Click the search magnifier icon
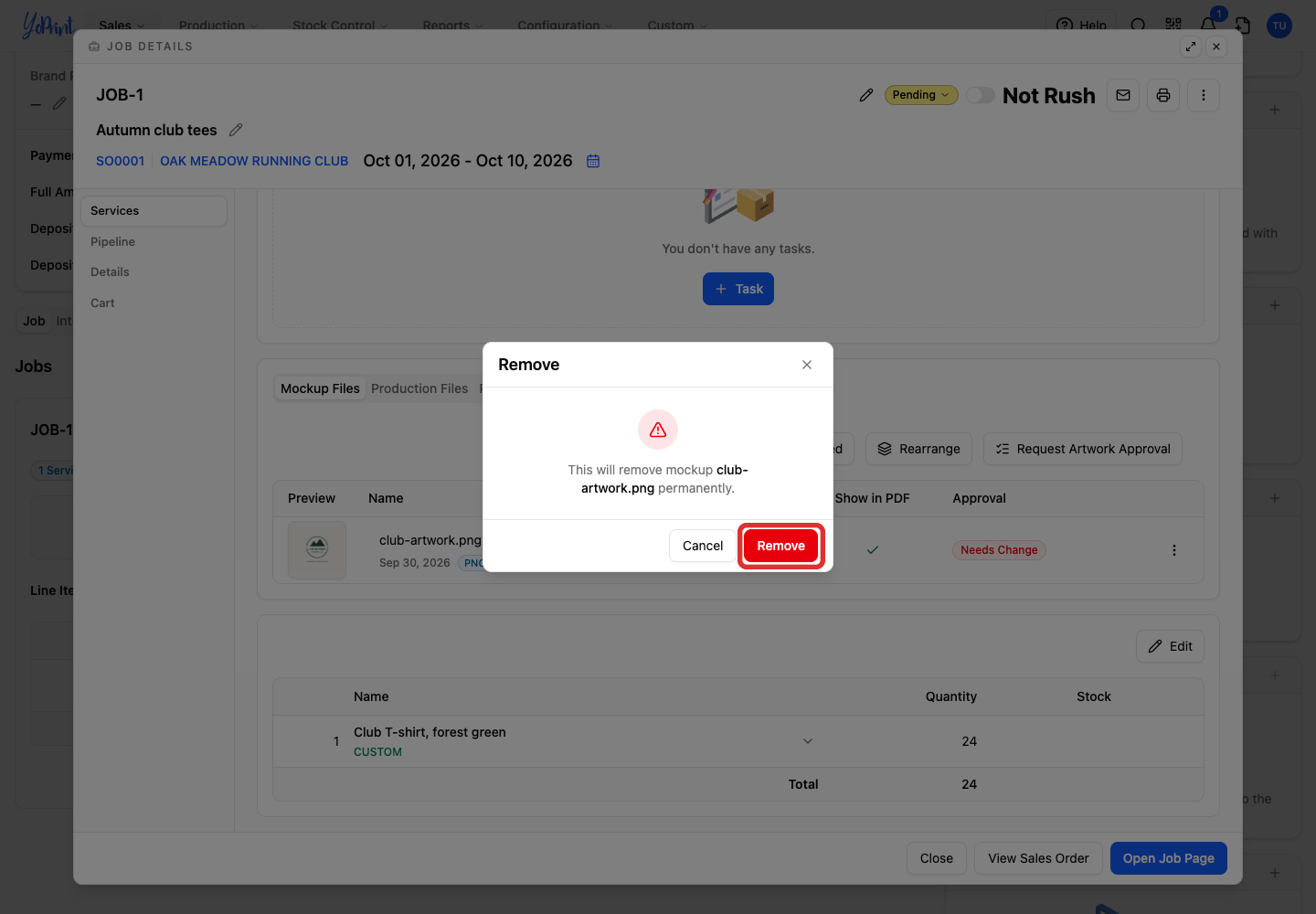Image resolution: width=1316 pixels, height=914 pixels. pyautogui.click(x=1138, y=25)
